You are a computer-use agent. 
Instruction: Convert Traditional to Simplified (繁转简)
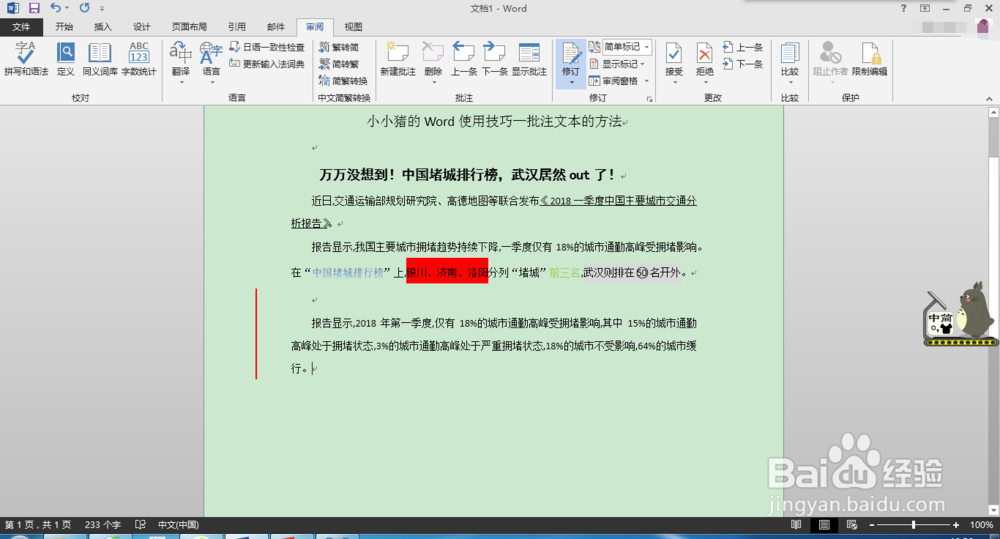(339, 47)
